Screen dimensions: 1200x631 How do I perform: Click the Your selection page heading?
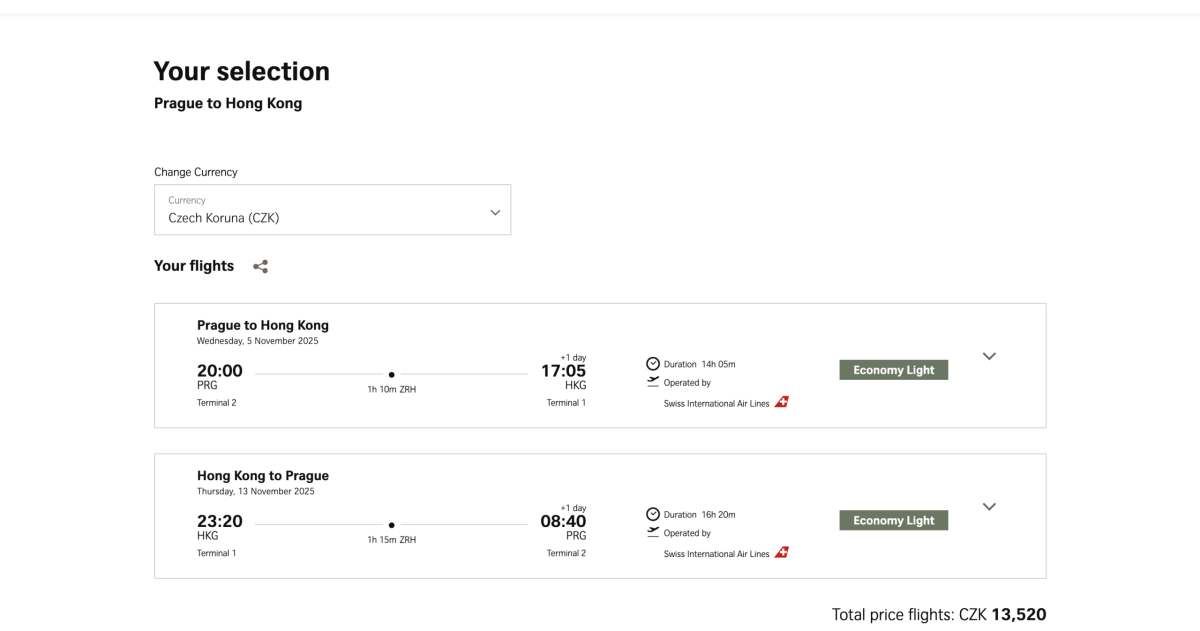click(241, 71)
